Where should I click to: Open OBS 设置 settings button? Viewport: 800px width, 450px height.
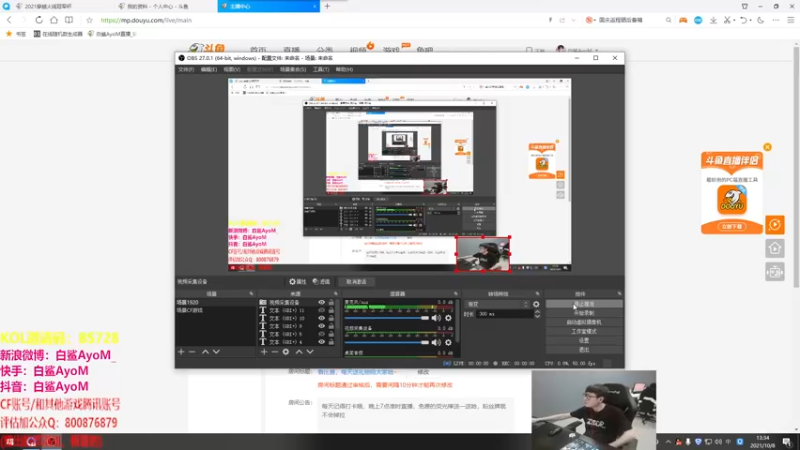click(584, 340)
